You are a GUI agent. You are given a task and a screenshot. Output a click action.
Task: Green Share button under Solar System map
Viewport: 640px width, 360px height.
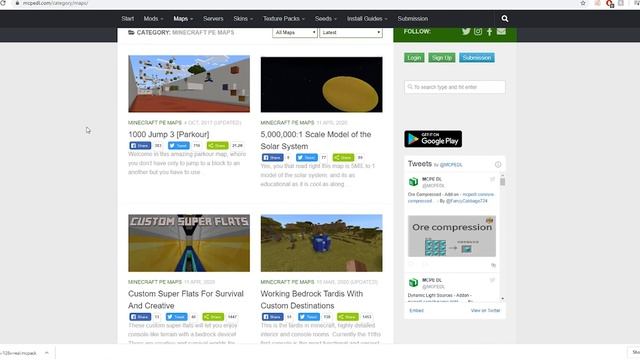(343, 157)
